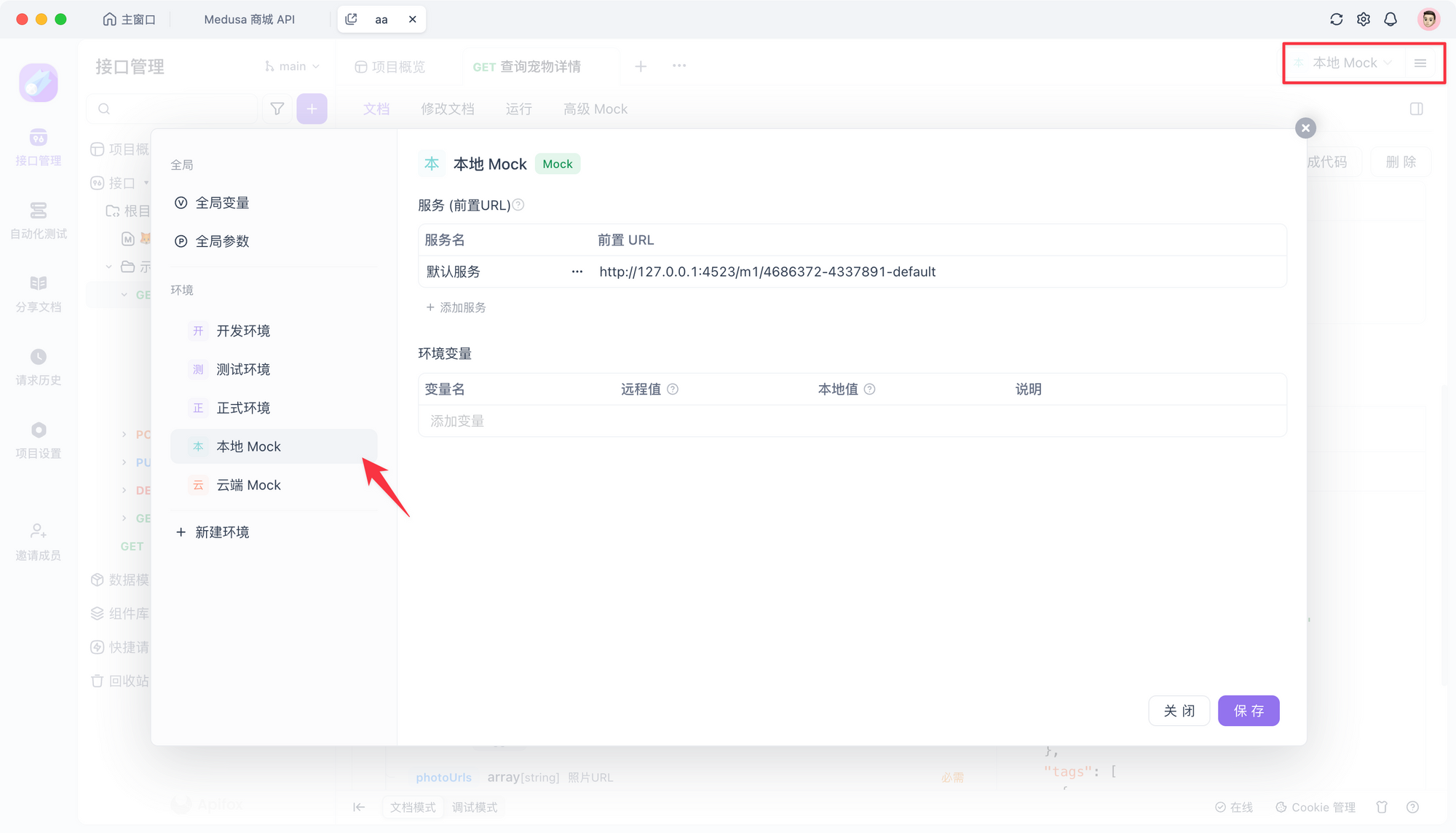Choose 云端 Mock environment
Viewport: 1456px width, 833px height.
[x=274, y=486]
